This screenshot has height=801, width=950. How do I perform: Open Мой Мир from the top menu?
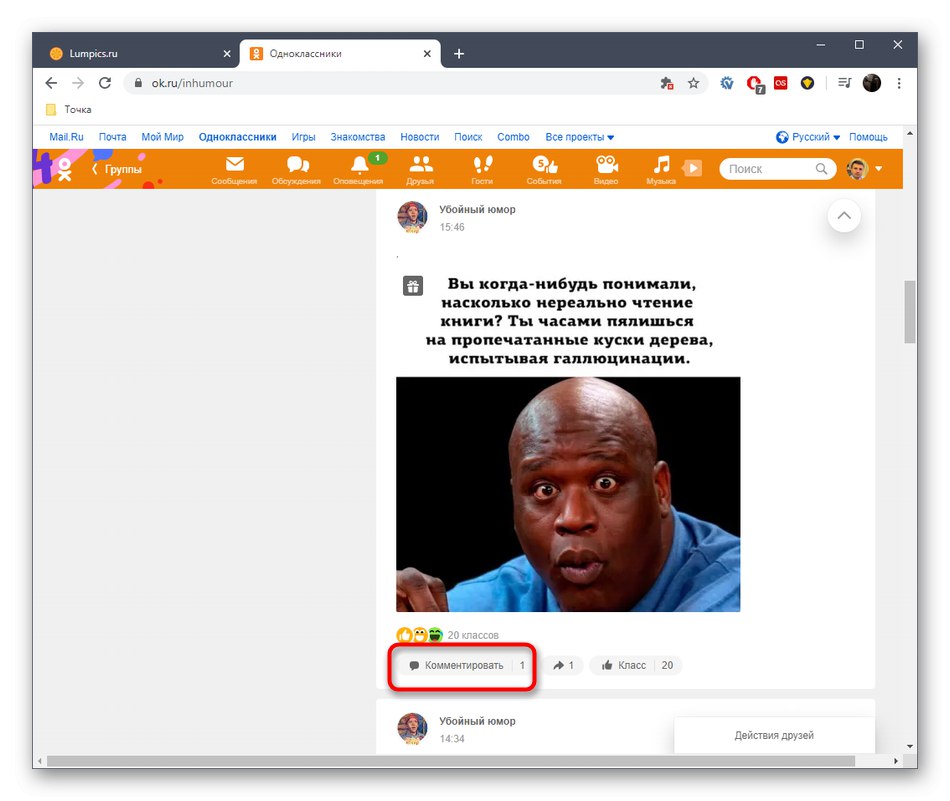(162, 136)
